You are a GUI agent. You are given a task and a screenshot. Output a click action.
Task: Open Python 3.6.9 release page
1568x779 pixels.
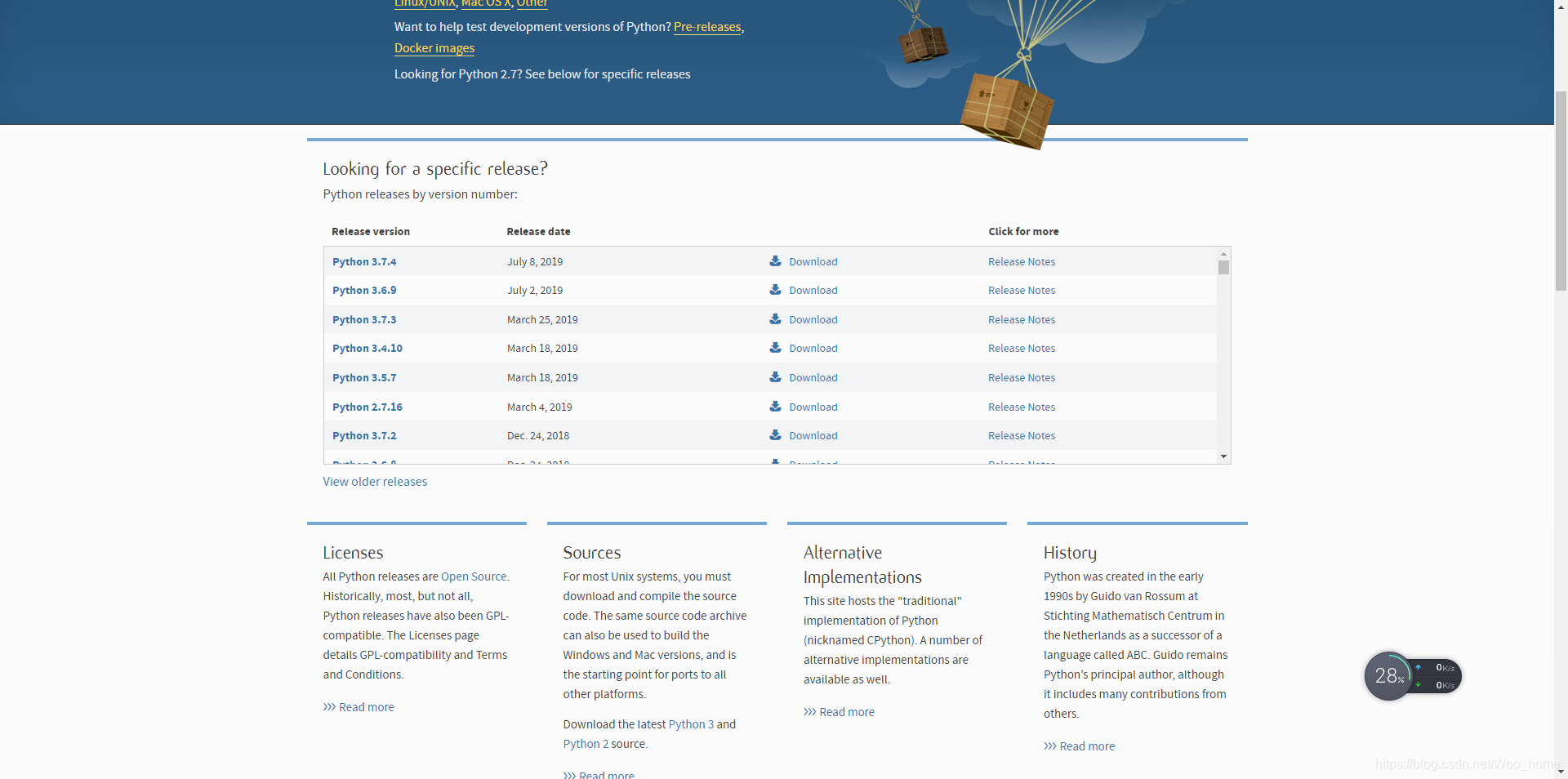(x=364, y=291)
